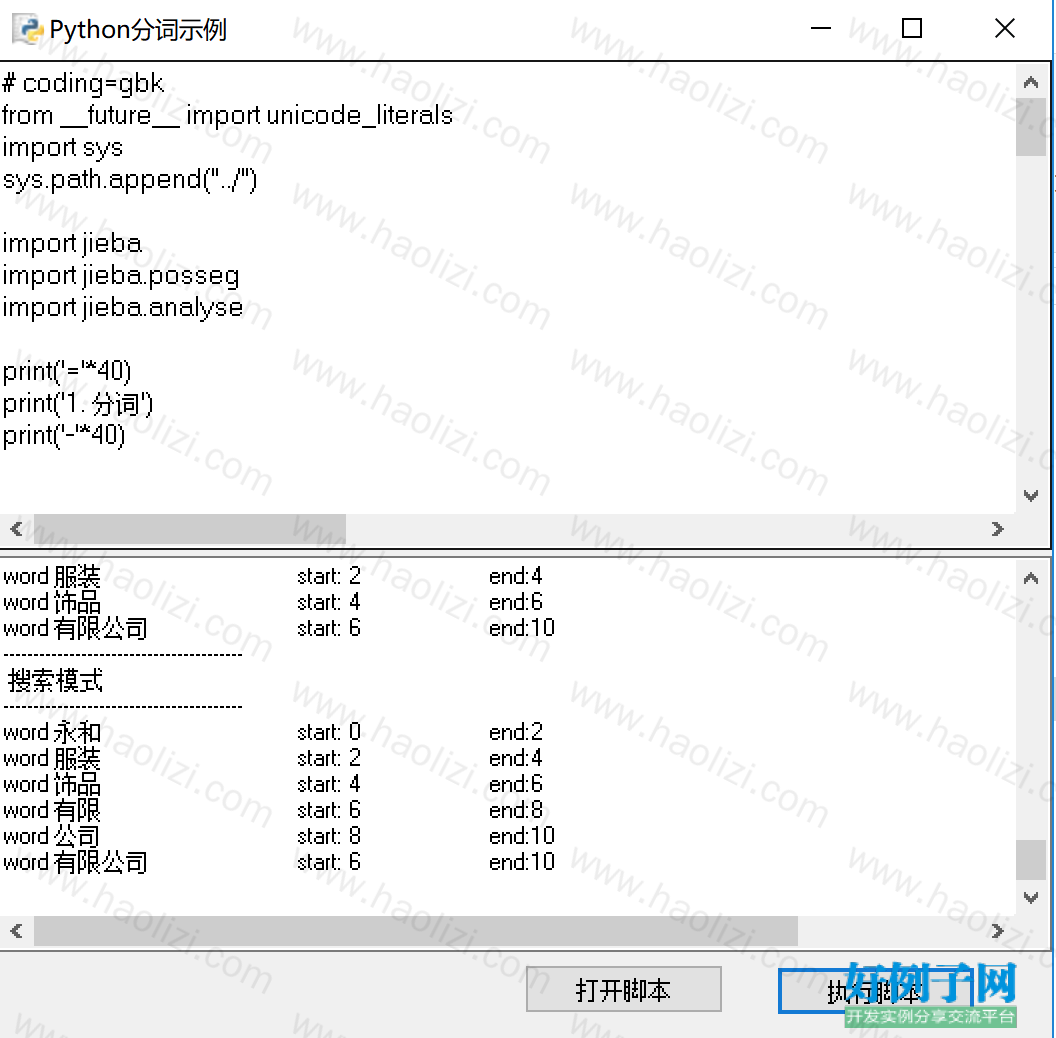This screenshot has height=1038, width=1056.
Task: Click the 'import jieba.posseg' line
Action: pos(121,275)
